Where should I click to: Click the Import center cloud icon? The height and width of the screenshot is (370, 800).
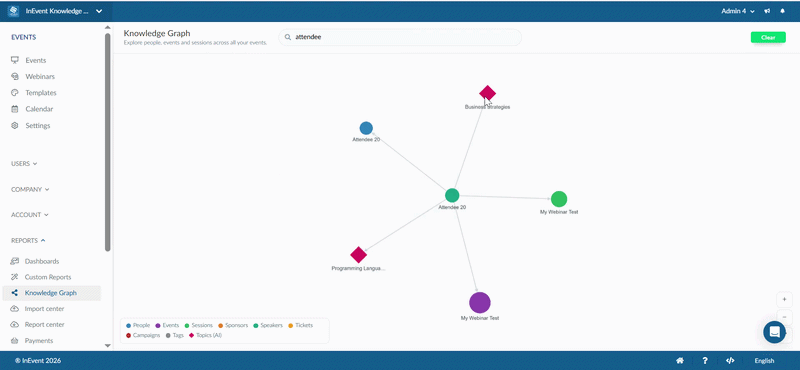[x=14, y=309]
